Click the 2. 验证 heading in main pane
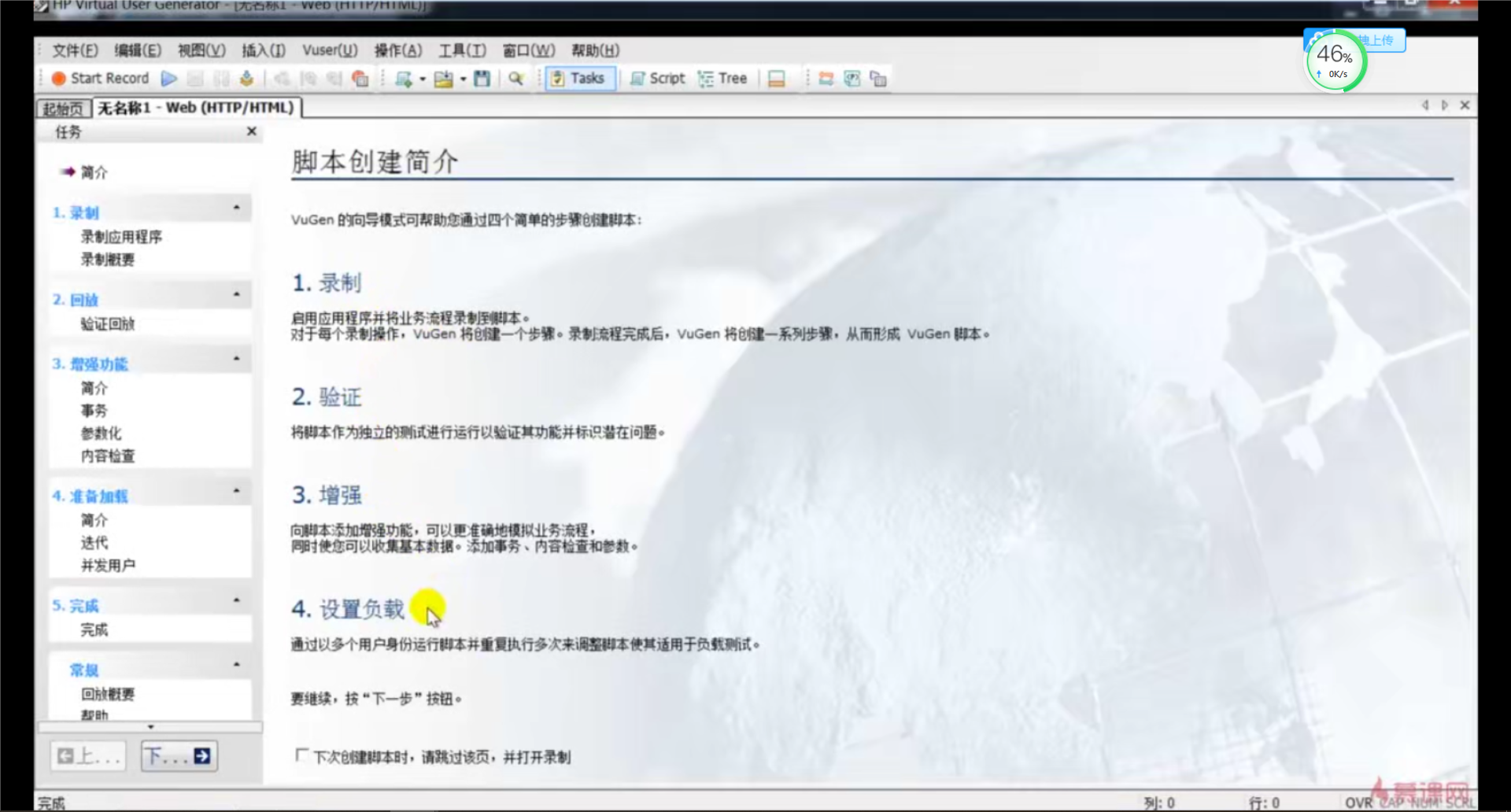Viewport: 1511px width, 812px height. click(x=327, y=397)
